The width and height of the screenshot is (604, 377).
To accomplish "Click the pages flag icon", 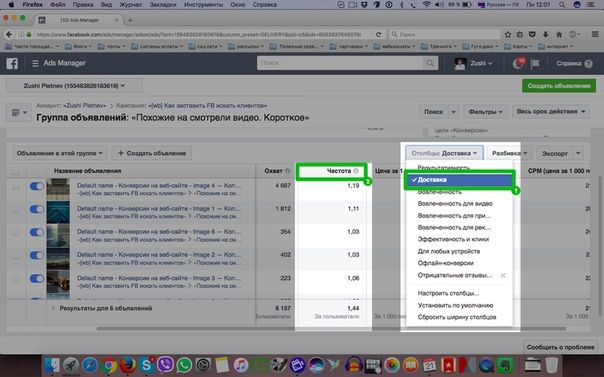I will (535, 64).
